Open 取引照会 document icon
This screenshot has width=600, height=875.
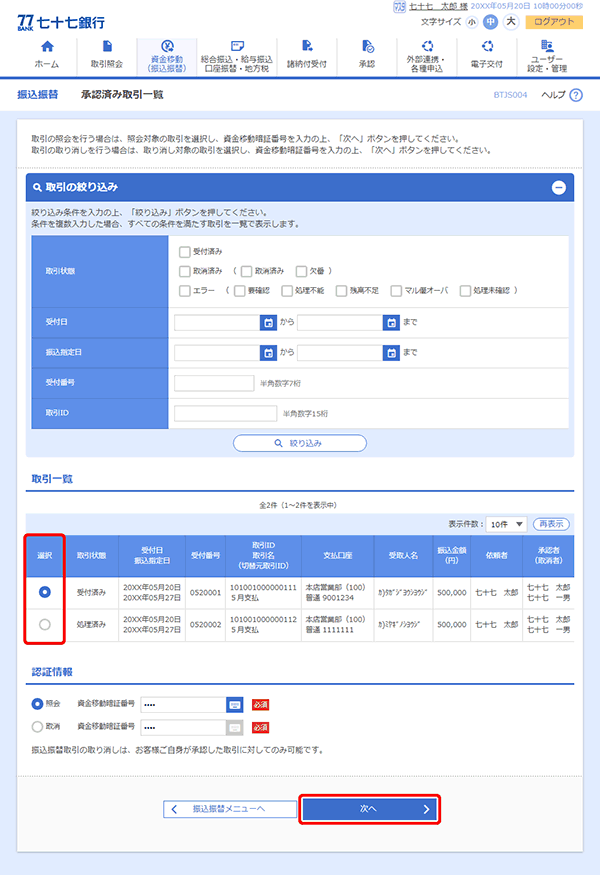click(x=107, y=46)
